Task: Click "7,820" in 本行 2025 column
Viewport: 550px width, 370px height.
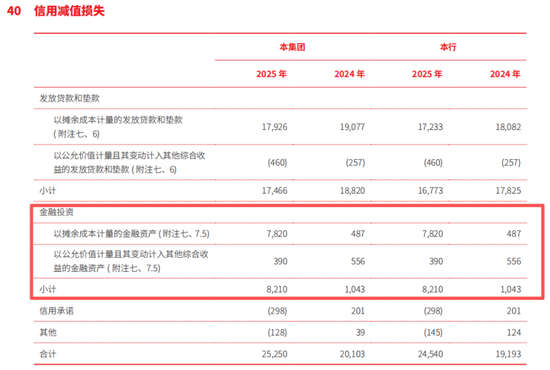Action: (x=432, y=234)
